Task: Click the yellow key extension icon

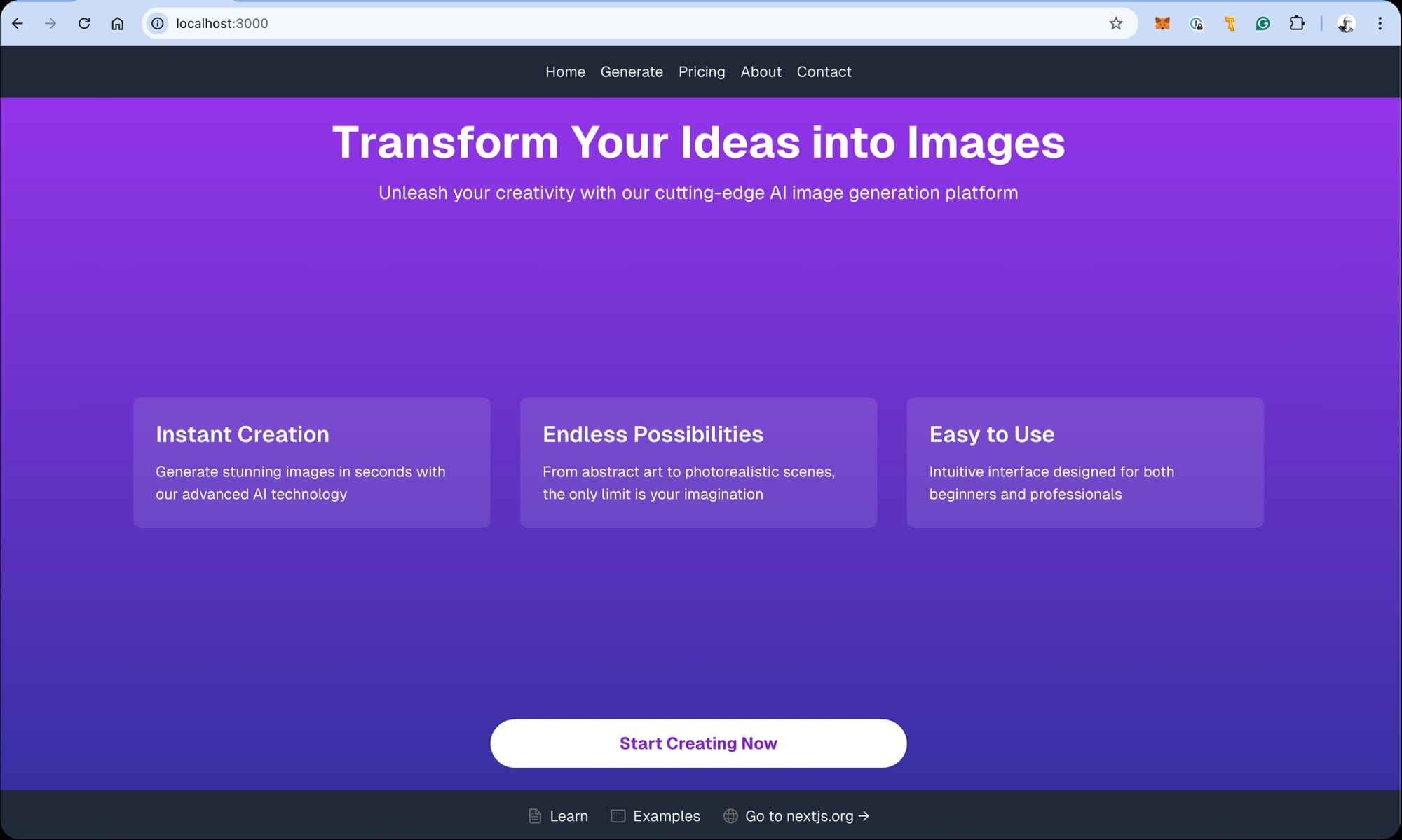Action: tap(1230, 24)
